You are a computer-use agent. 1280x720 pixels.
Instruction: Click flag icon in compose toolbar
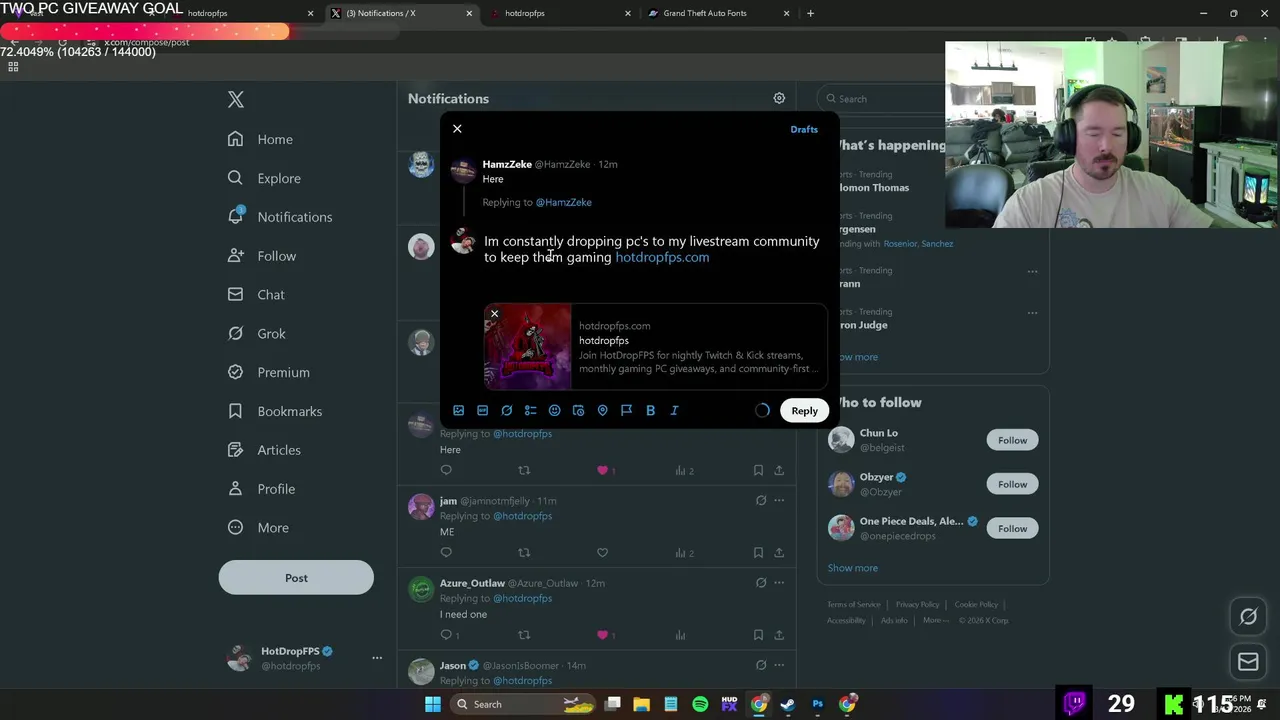tap(626, 410)
